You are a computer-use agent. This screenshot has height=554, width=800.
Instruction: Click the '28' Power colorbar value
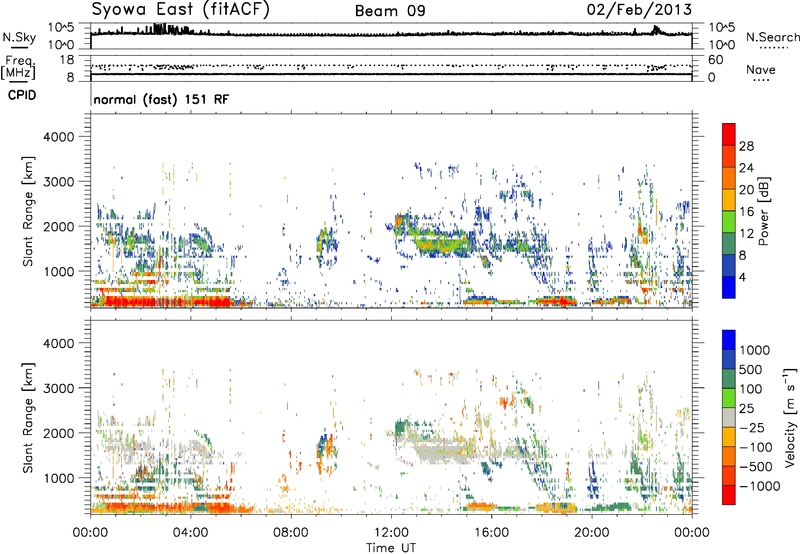pyautogui.click(x=746, y=146)
